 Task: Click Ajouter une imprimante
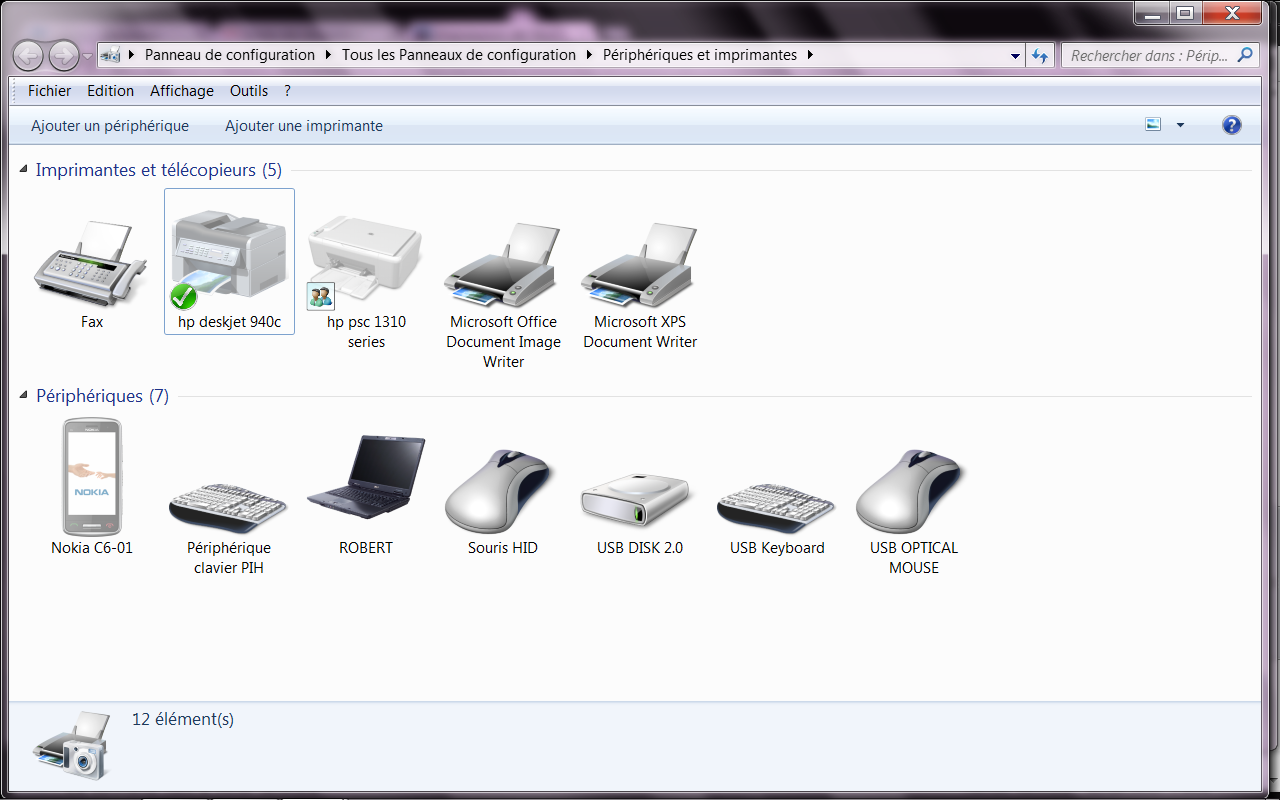[x=304, y=126]
